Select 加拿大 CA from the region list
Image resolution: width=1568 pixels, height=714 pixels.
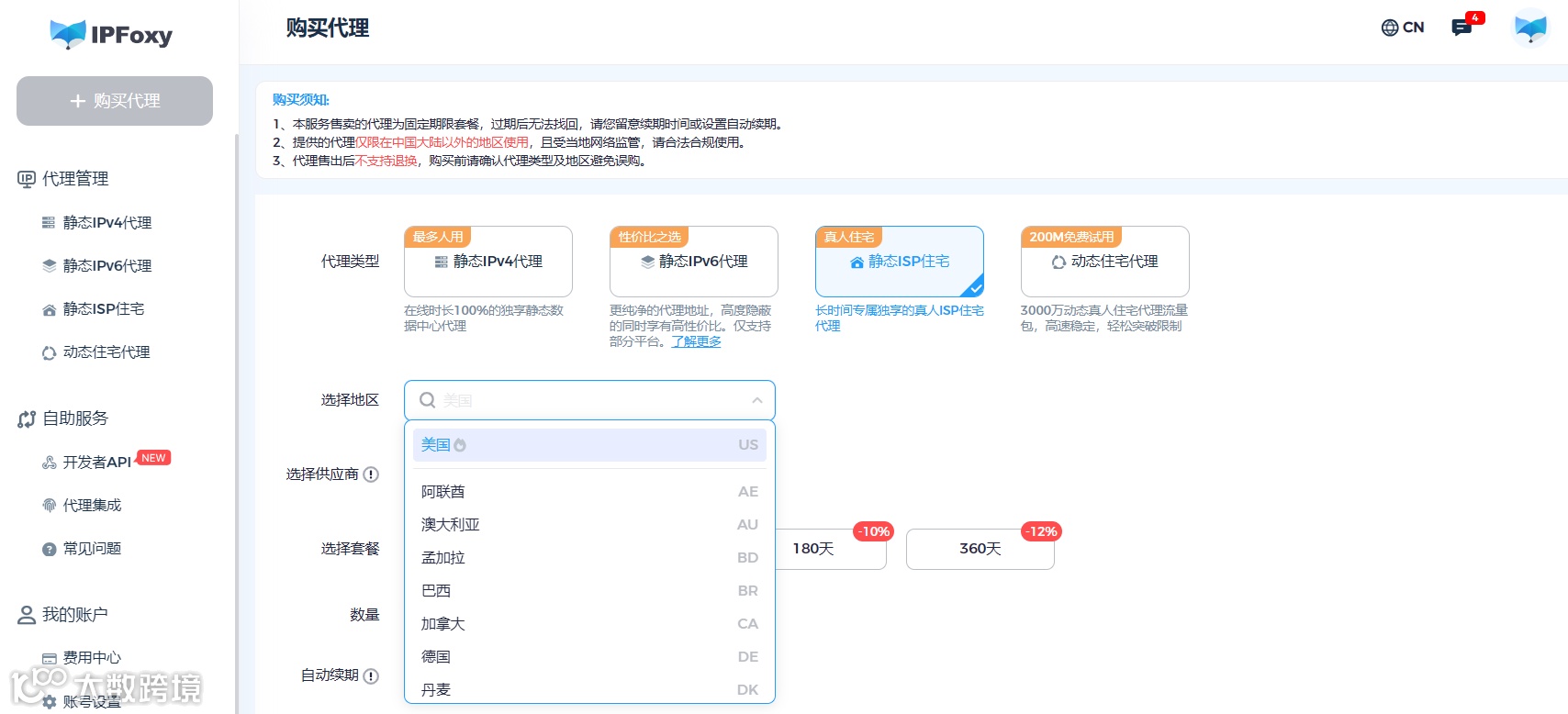coord(589,624)
